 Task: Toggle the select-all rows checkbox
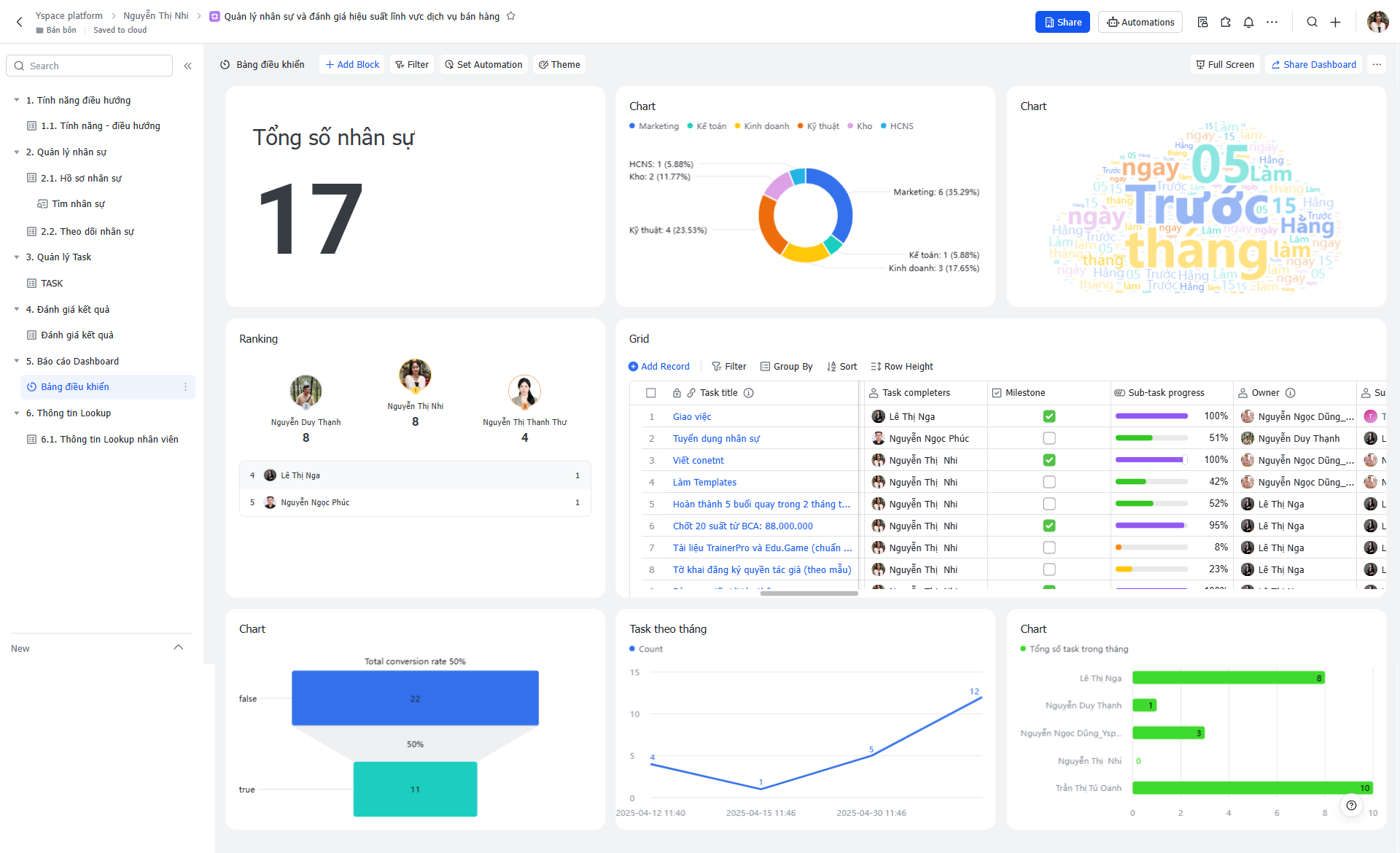[x=651, y=392]
